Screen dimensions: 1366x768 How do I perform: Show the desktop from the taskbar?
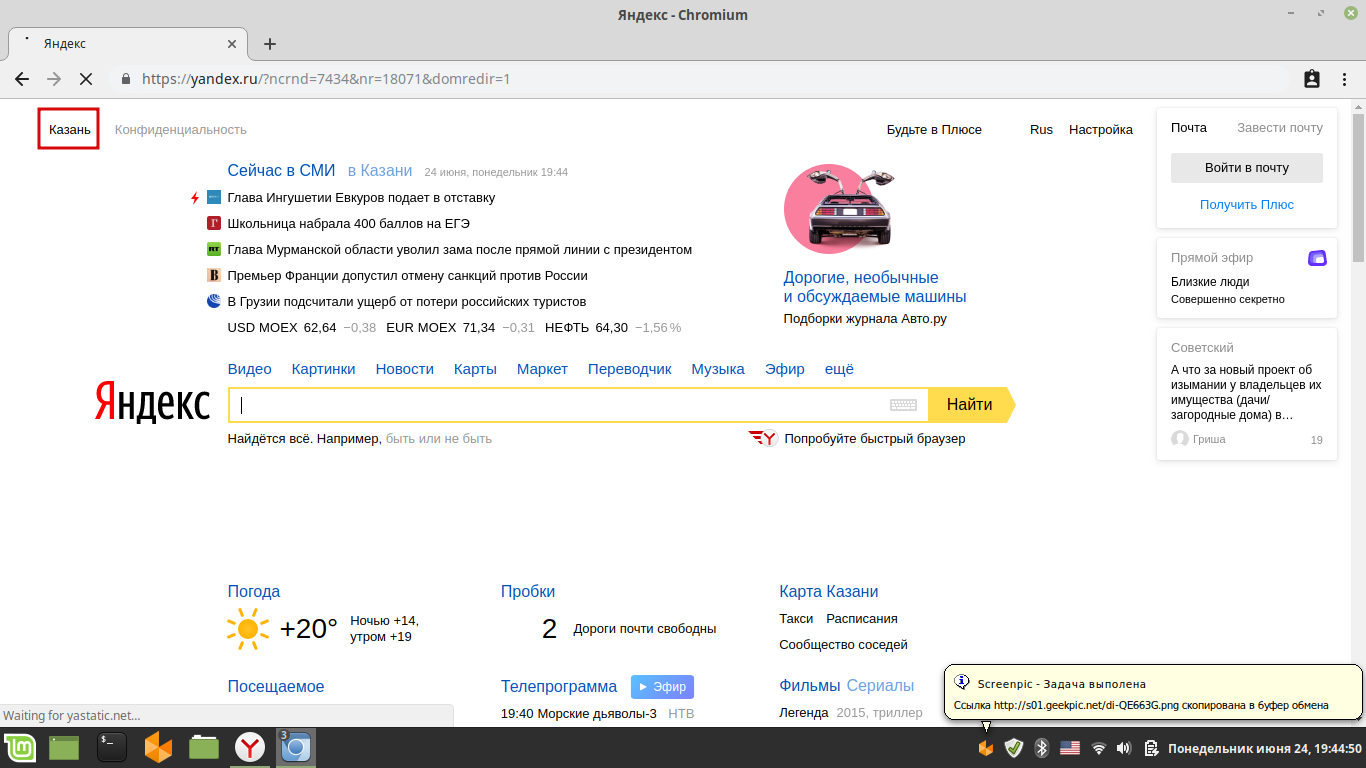(64, 747)
